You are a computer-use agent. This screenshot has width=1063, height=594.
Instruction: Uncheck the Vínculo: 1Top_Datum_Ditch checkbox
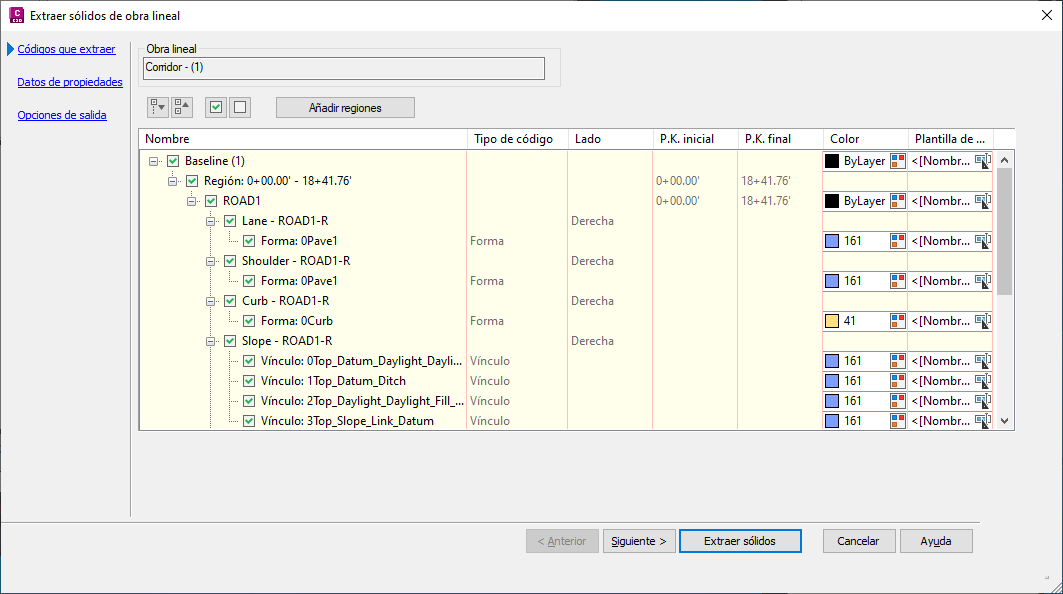[249, 381]
